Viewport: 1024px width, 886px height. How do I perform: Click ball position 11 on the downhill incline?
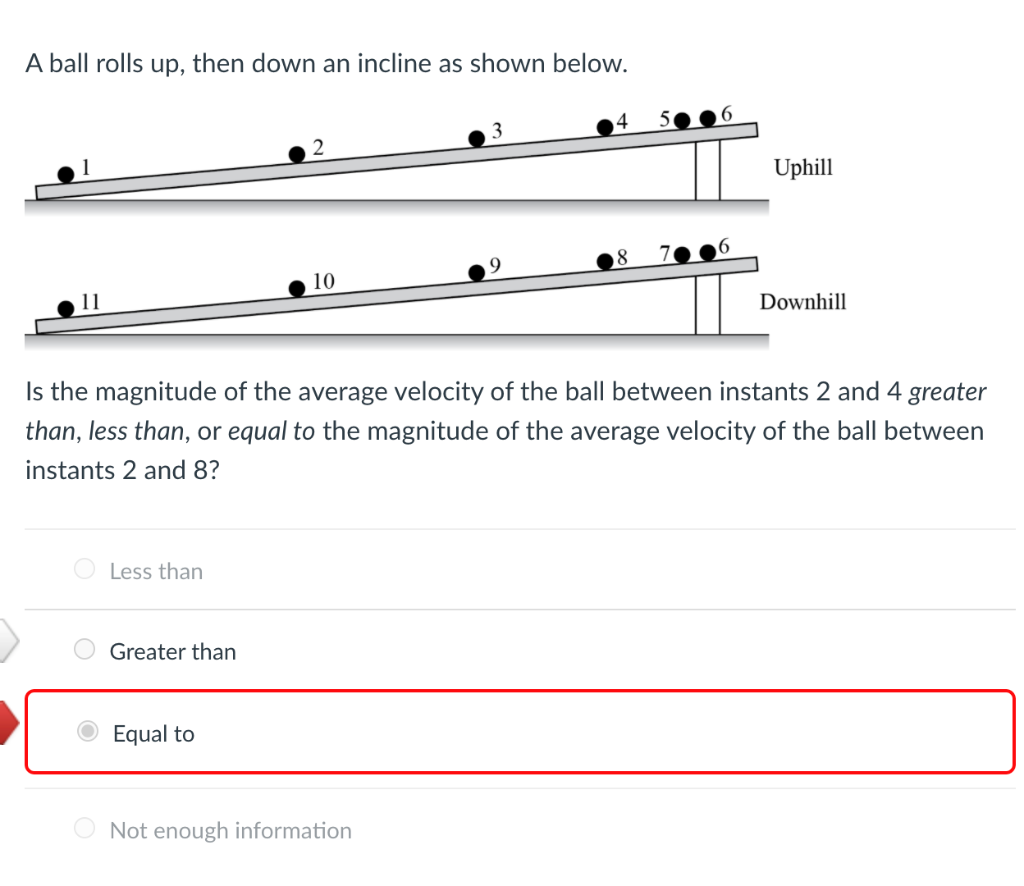pyautogui.click(x=66, y=310)
